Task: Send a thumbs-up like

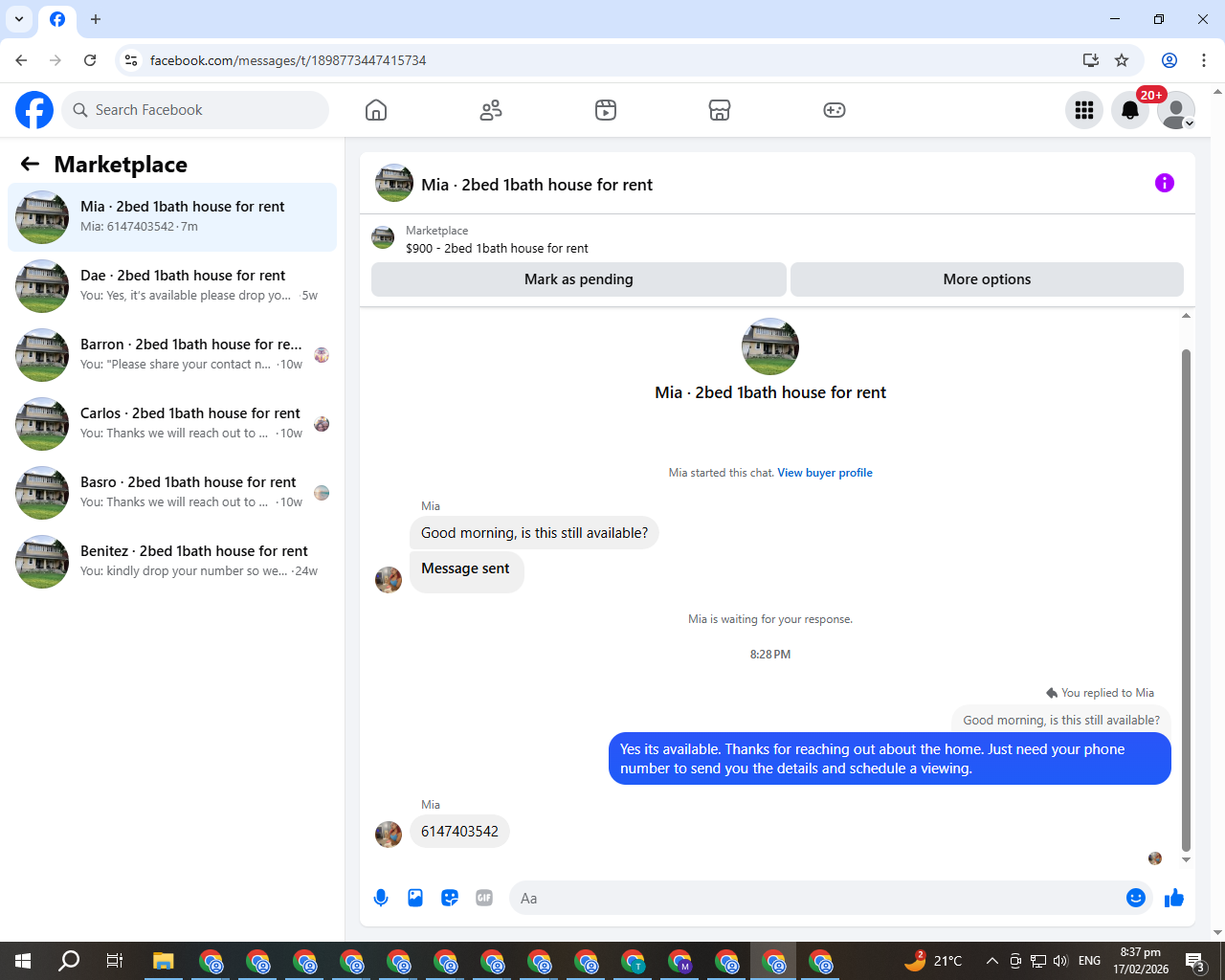Action: point(1174,898)
